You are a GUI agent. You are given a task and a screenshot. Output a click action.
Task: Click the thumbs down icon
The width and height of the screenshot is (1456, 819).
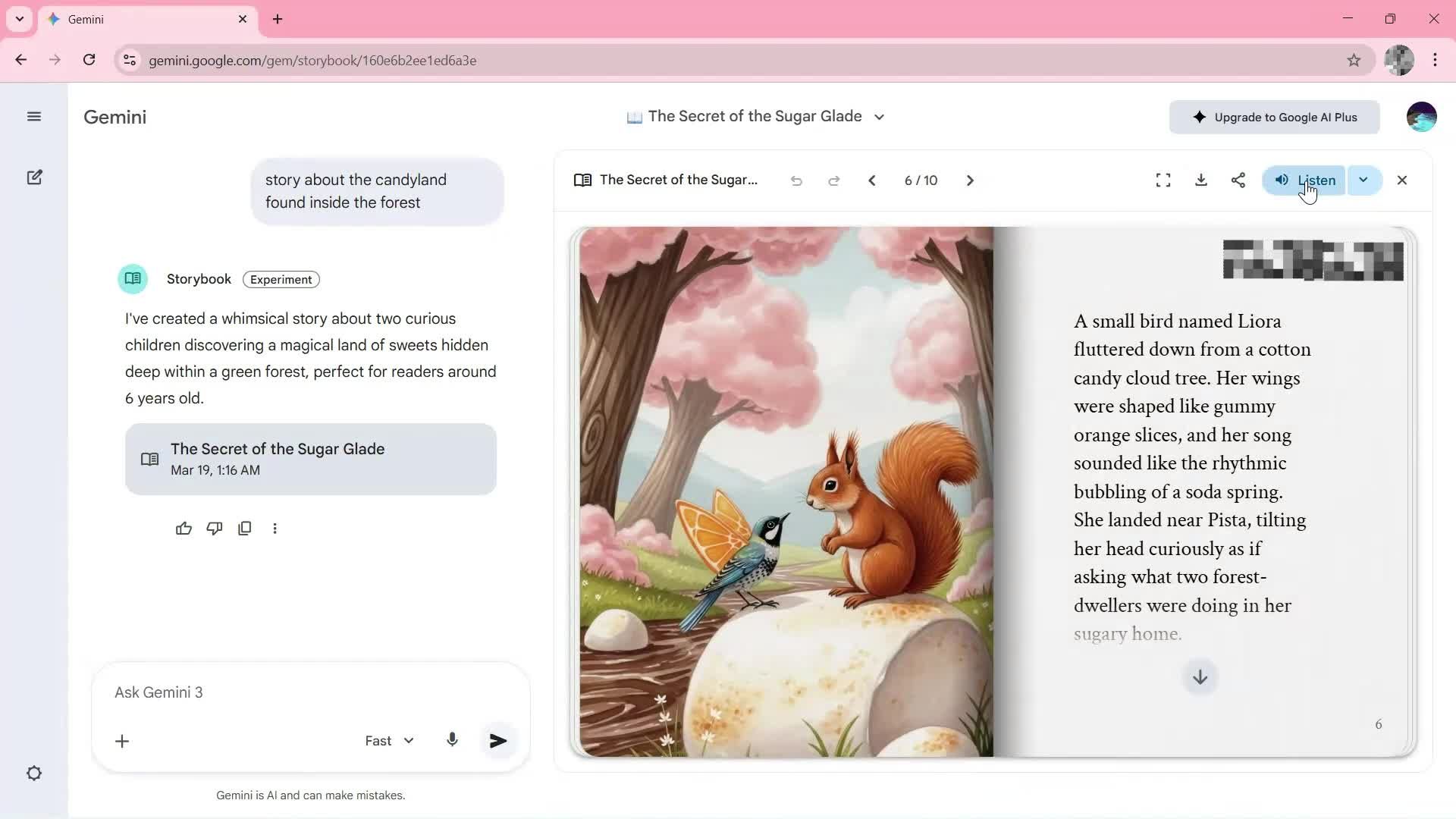[215, 529]
